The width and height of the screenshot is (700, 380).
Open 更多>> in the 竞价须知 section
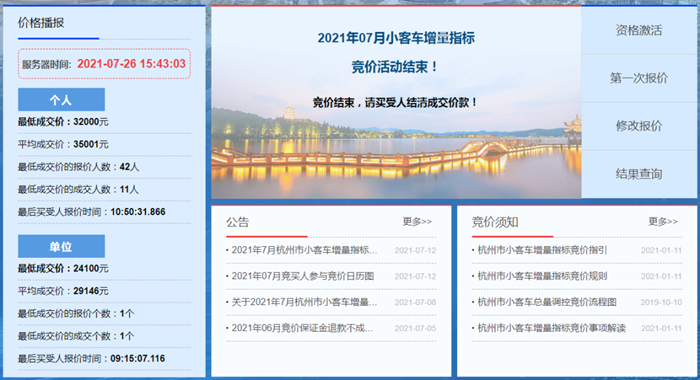[662, 221]
